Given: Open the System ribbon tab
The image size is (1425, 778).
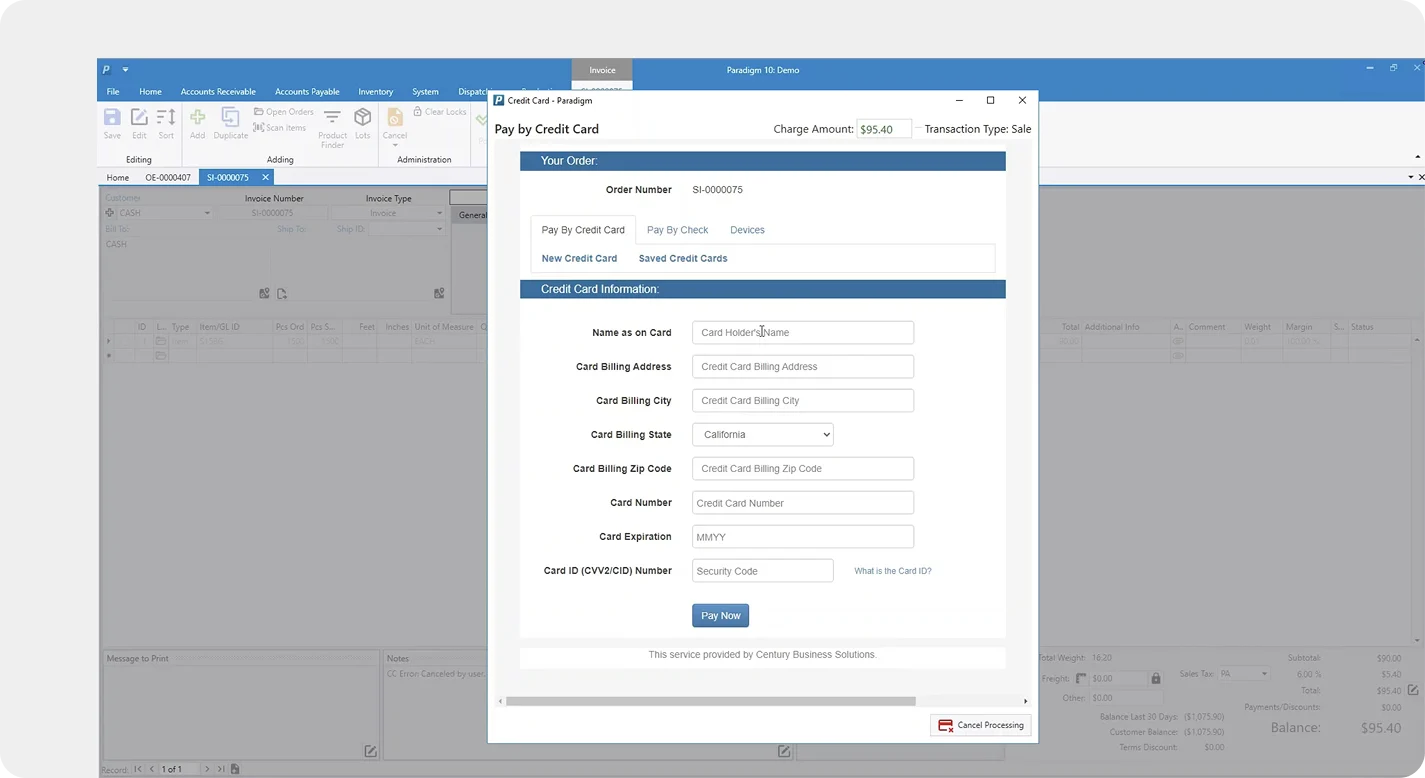Looking at the screenshot, I should tap(425, 92).
